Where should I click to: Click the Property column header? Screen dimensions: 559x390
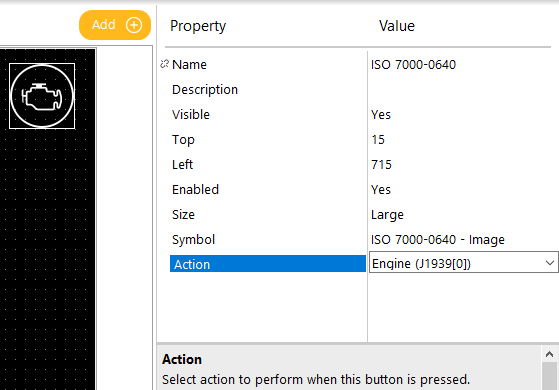(x=198, y=26)
